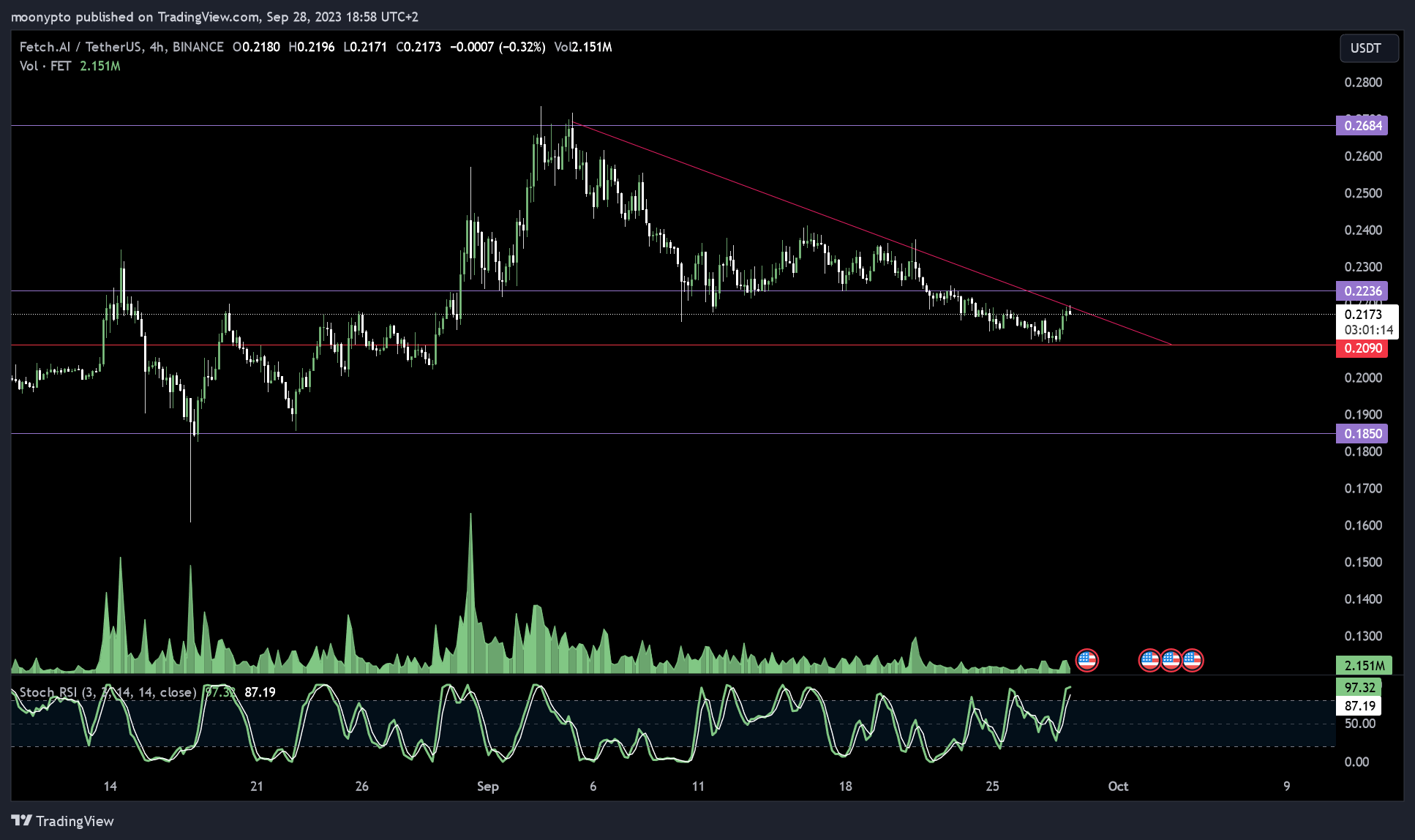Click the Oct label on time axis
This screenshot has width=1415, height=840.
click(1118, 787)
